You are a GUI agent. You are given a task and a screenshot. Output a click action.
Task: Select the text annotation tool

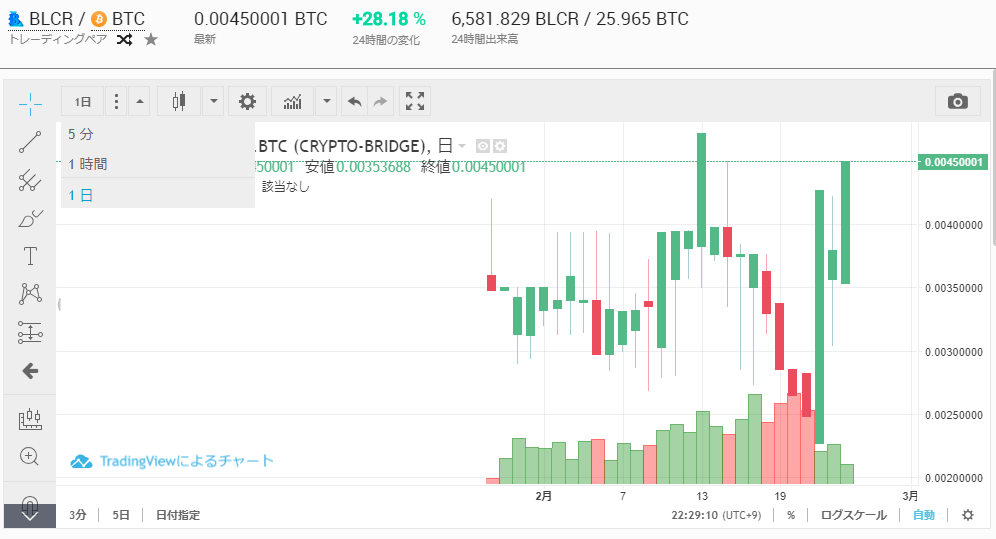point(30,256)
